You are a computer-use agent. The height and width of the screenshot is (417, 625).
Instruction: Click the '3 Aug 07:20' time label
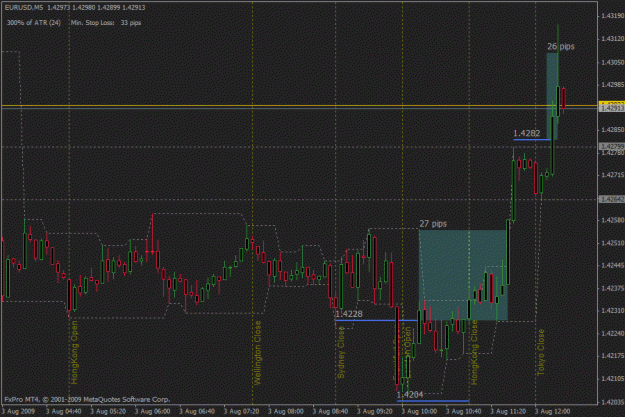pyautogui.click(x=241, y=411)
